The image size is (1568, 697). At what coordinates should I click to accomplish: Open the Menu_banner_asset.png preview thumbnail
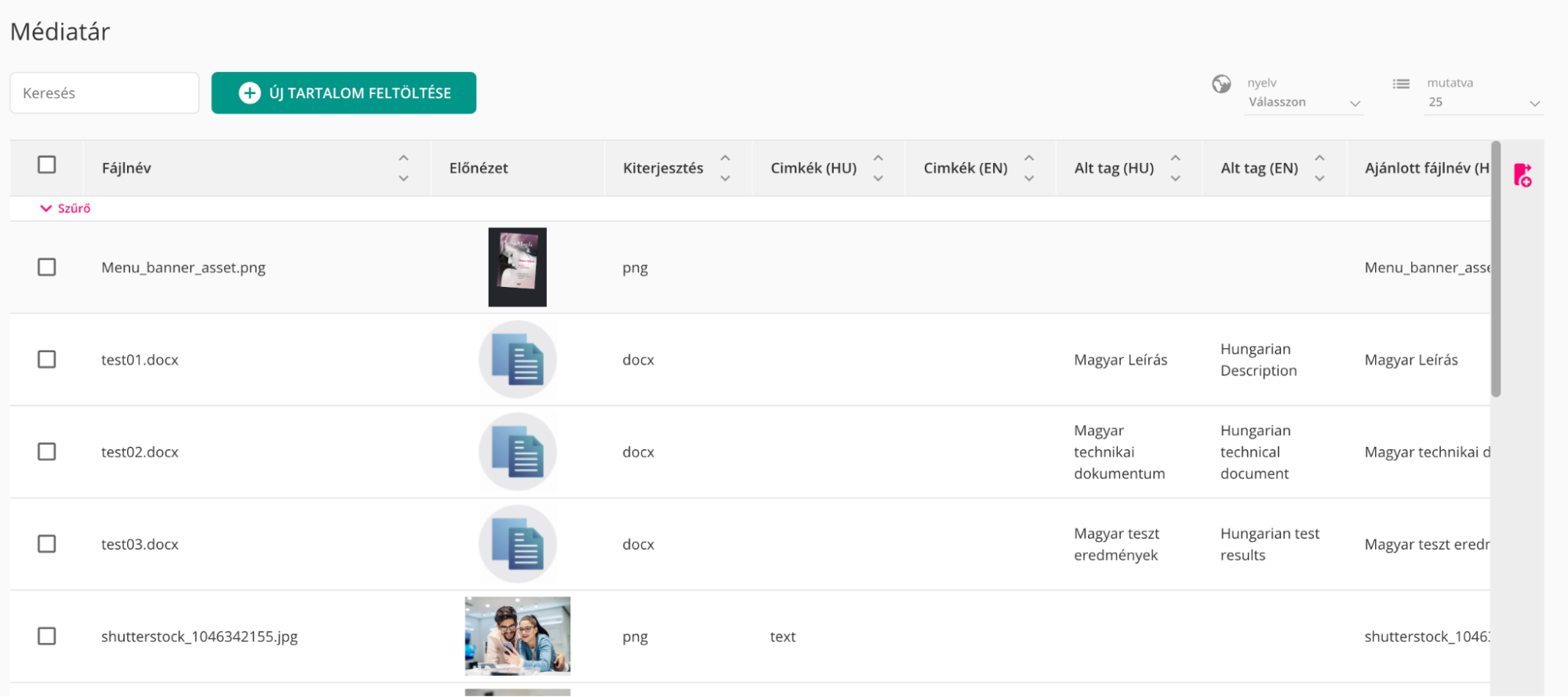tap(518, 267)
